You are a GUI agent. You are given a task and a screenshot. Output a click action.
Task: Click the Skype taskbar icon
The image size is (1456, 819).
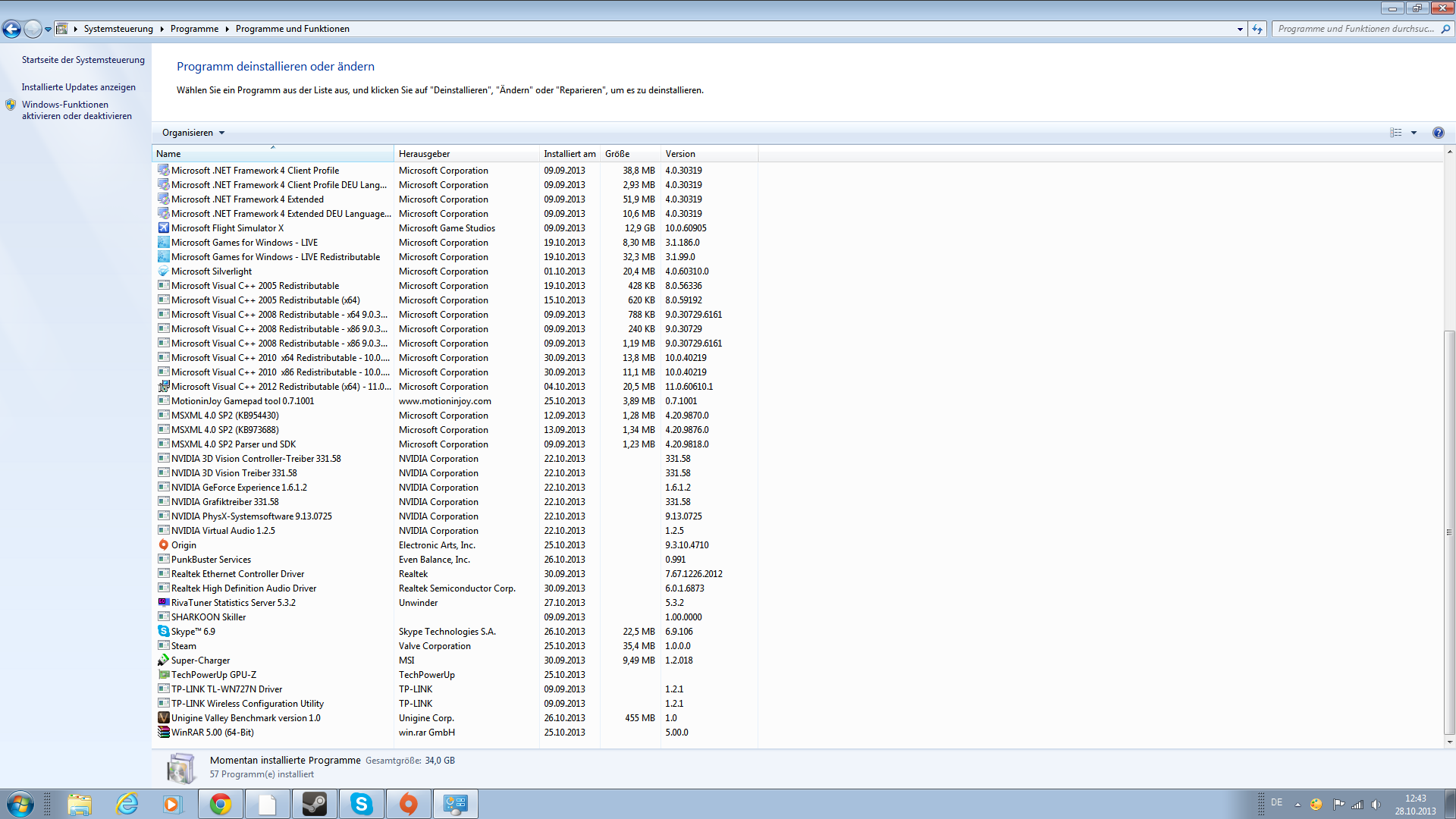tap(362, 804)
